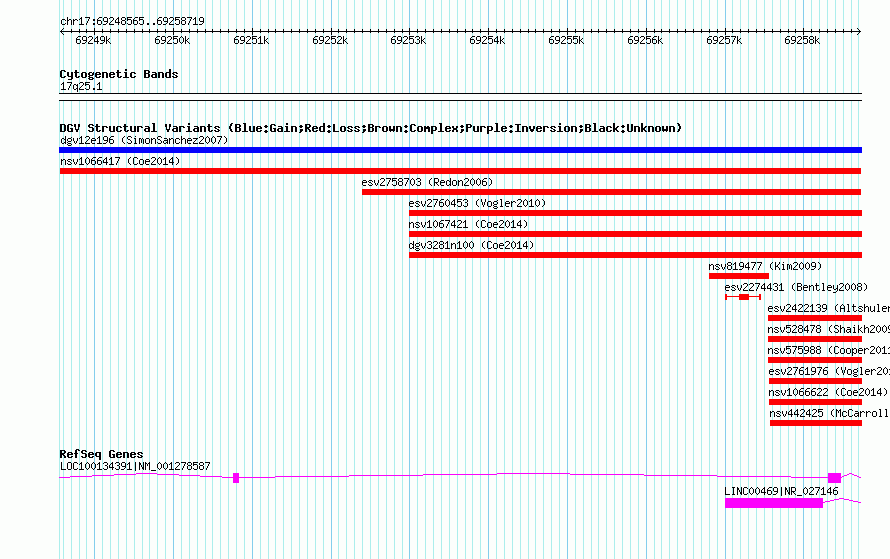Click the chr17:69248565..69258719 coordinate label
Image resolution: width=890 pixels, height=559 pixels.
[132, 21]
